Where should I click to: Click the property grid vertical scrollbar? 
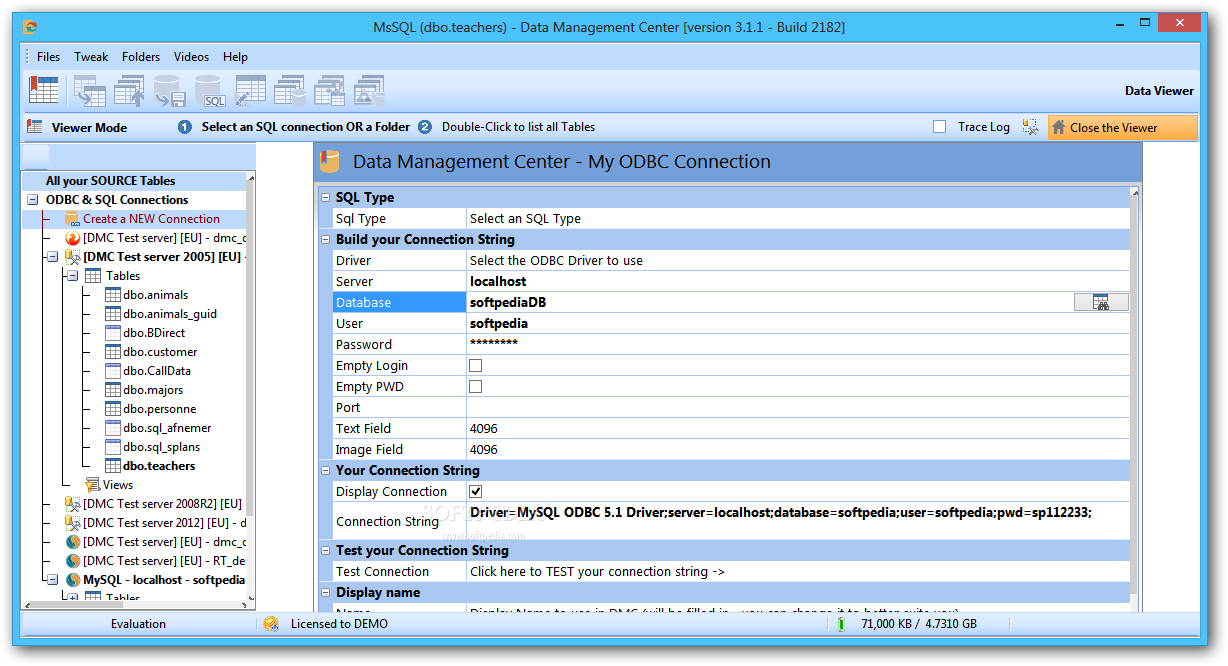(1135, 398)
